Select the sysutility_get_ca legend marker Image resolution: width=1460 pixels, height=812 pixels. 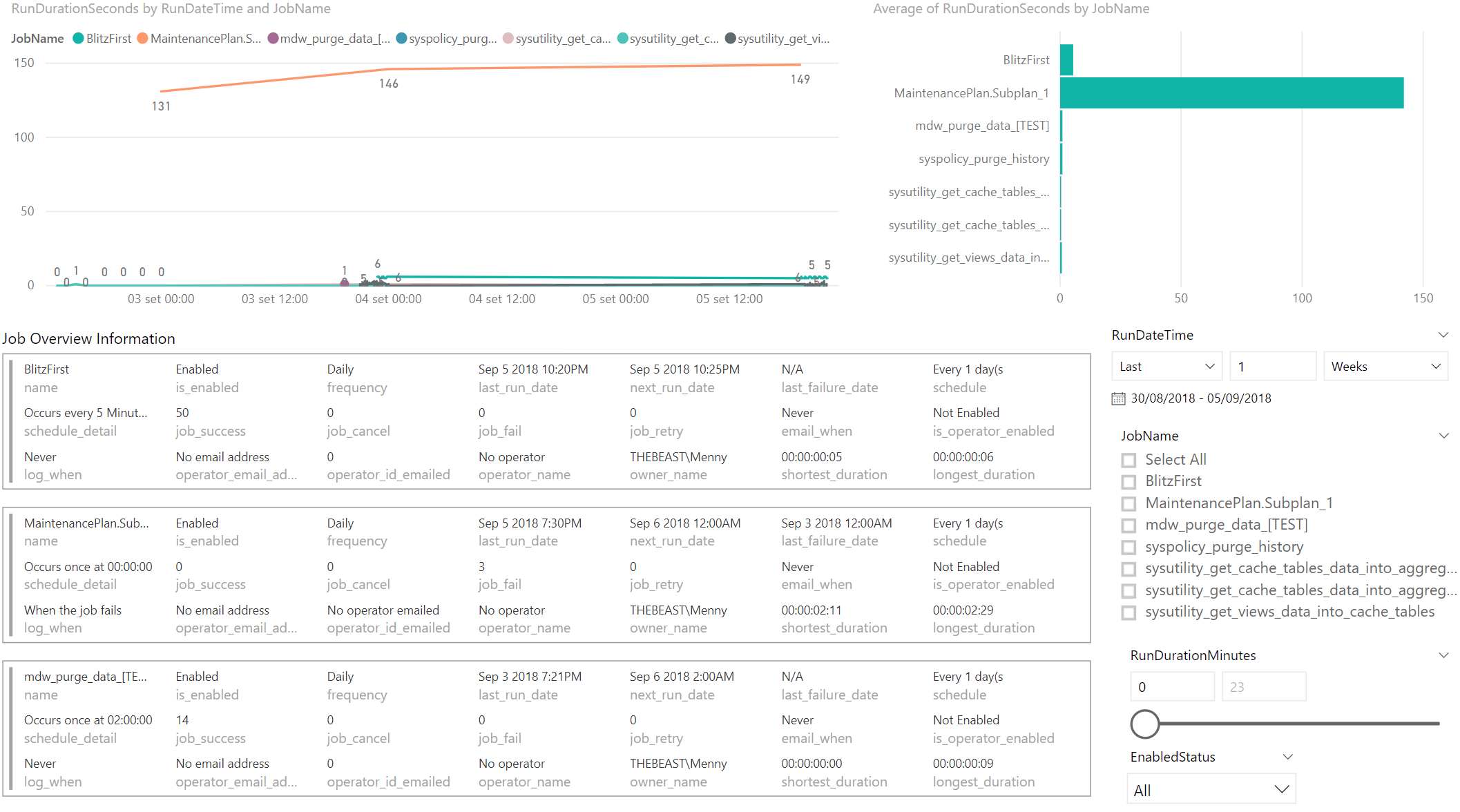pos(508,39)
